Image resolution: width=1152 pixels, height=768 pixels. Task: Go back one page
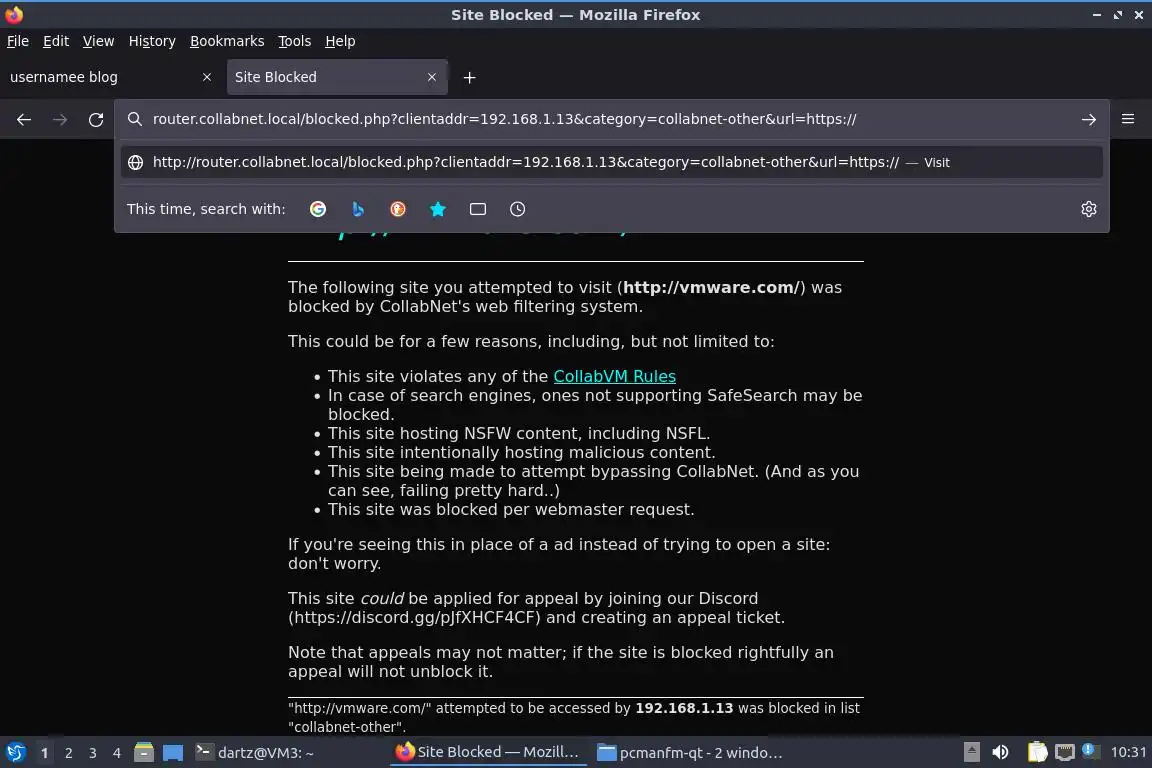pos(24,119)
